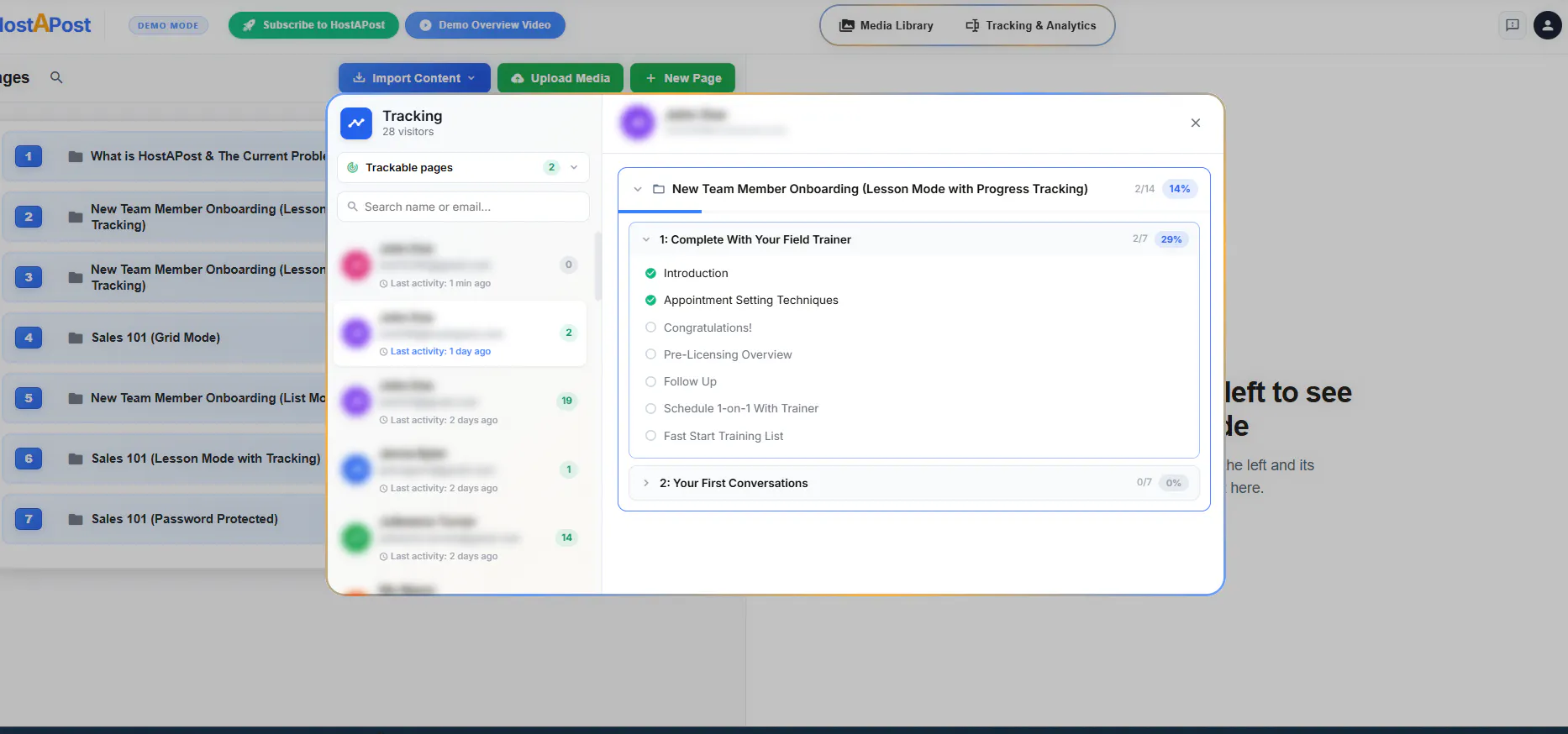1568x734 pixels.
Task: Expand section 2: Your First Conversations
Action: tap(646, 483)
